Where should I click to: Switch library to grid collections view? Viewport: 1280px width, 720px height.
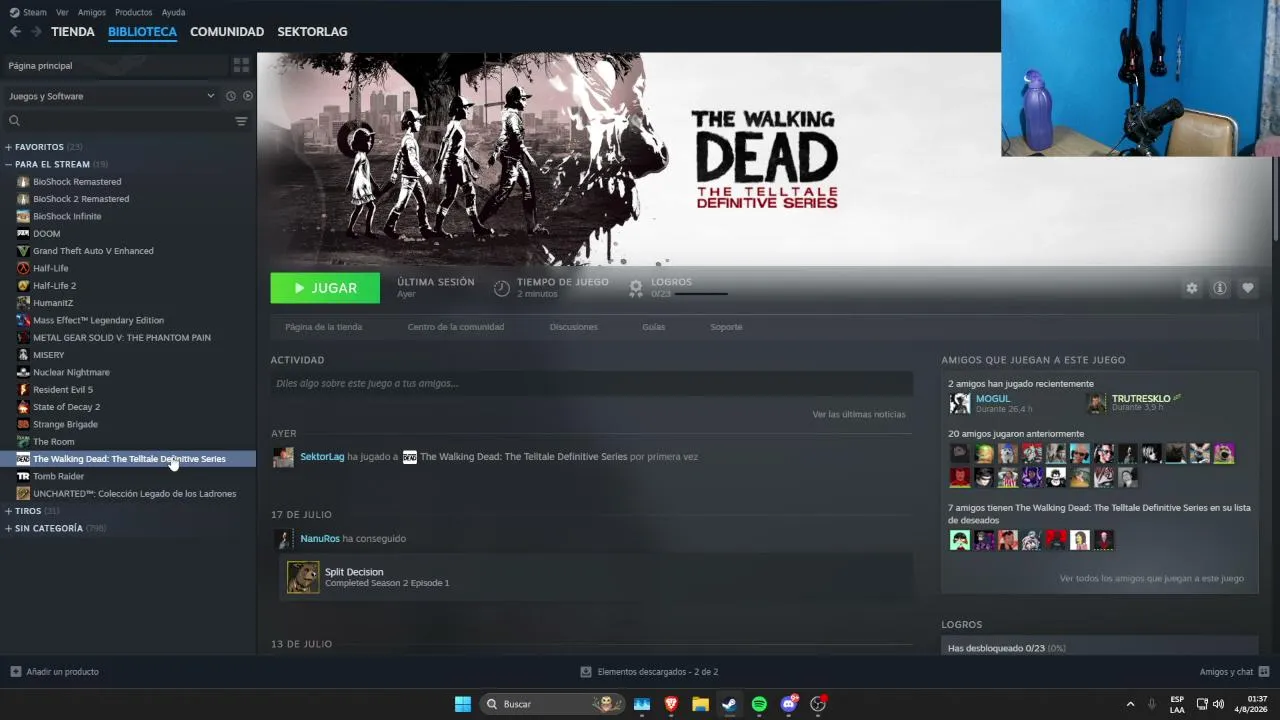tap(241, 65)
